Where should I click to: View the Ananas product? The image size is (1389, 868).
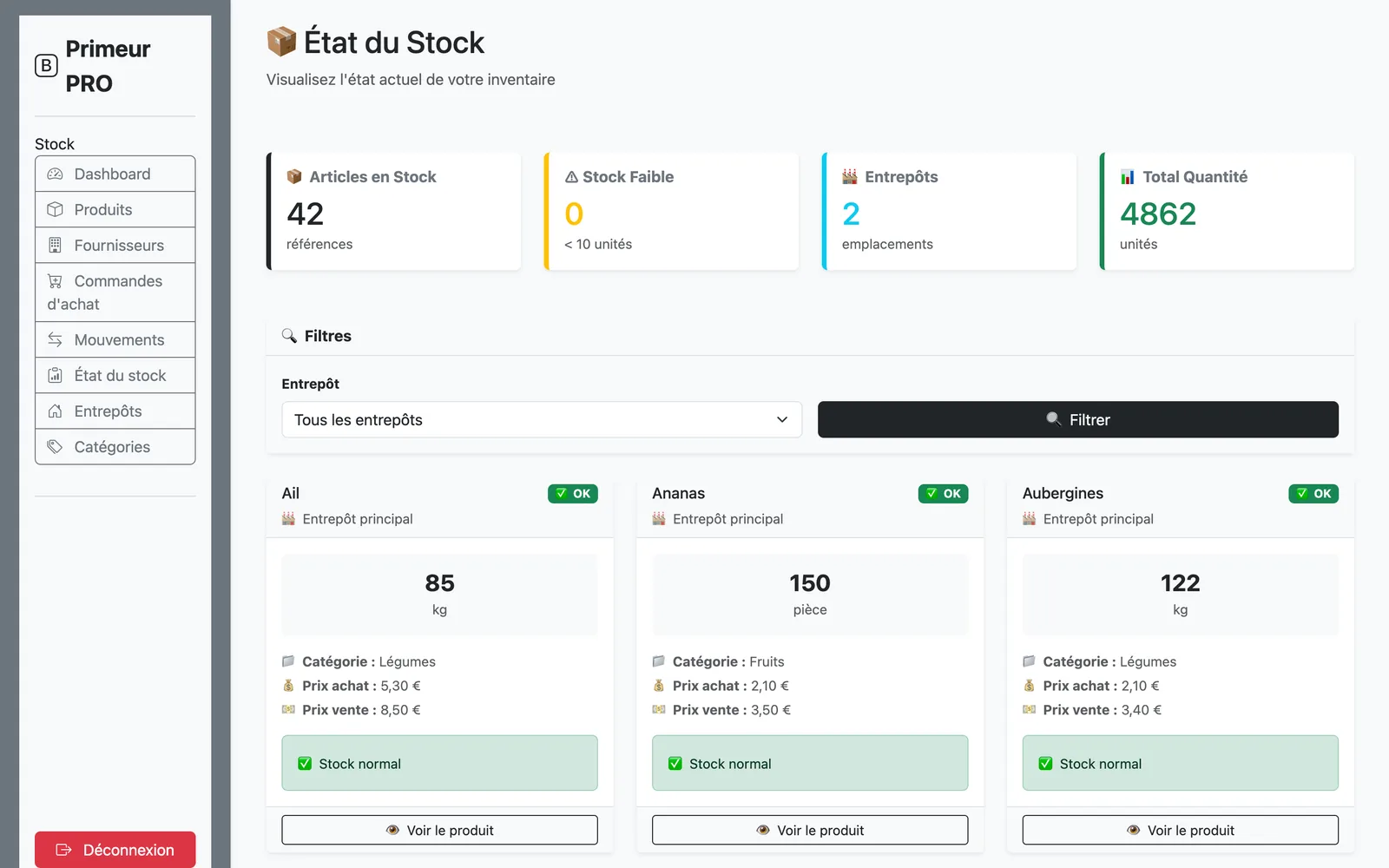coord(810,830)
